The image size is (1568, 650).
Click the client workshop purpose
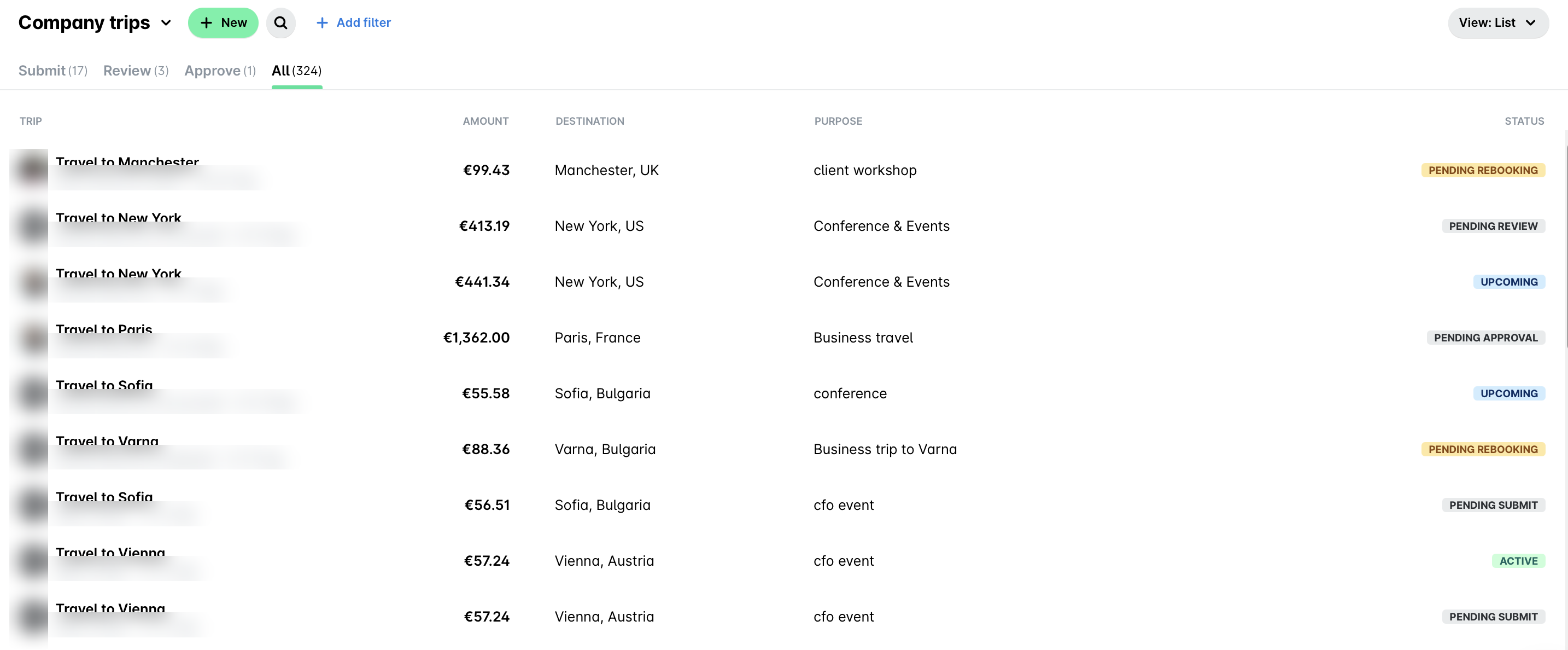click(x=865, y=171)
